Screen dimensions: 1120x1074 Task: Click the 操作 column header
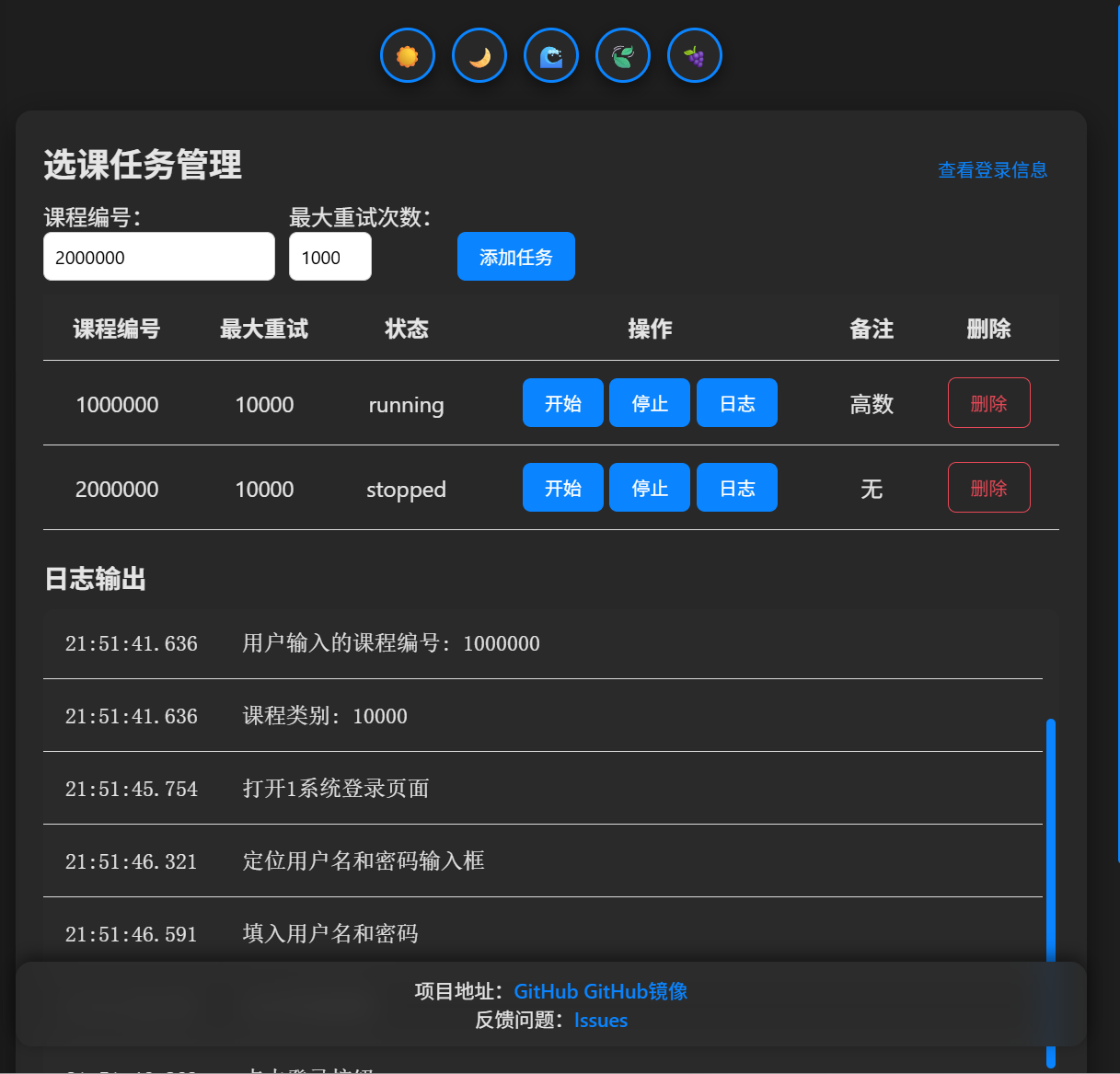650,329
